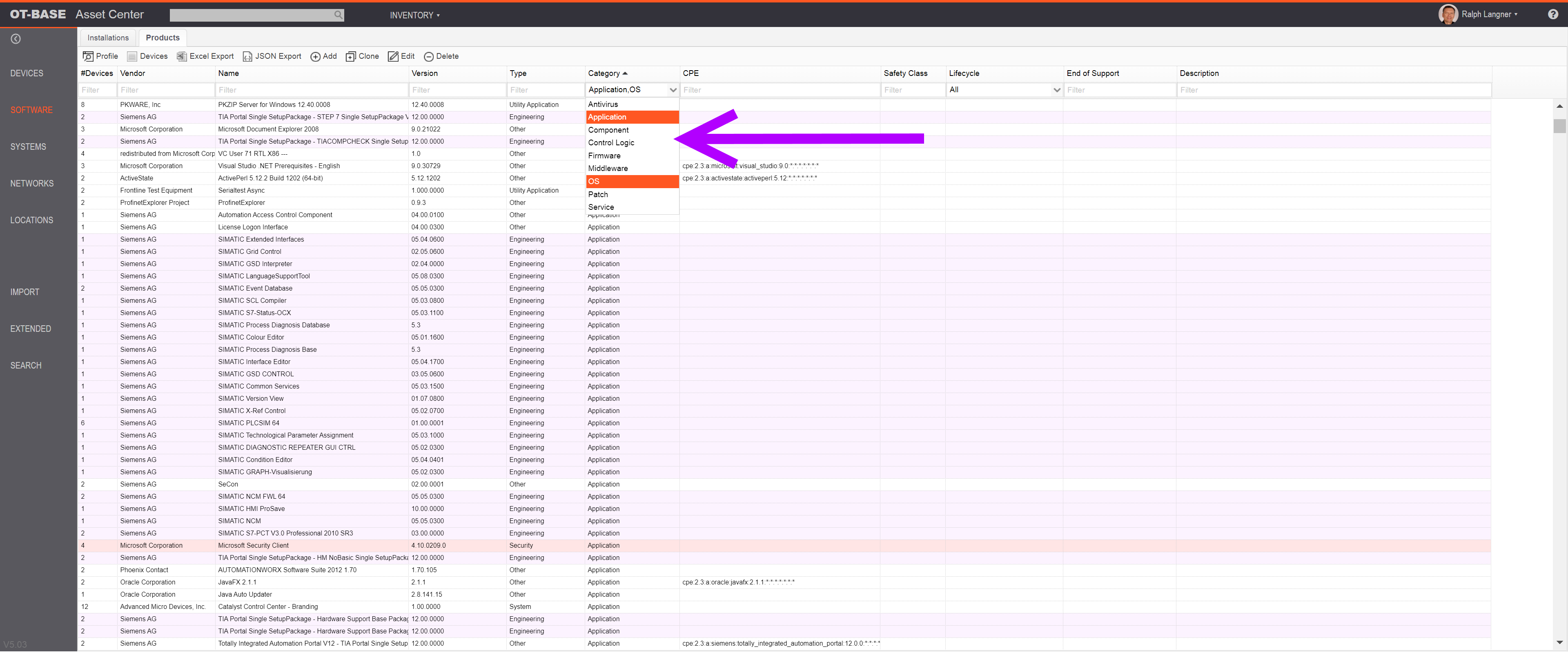Open IMPORT in sidebar
This screenshot has width=1568, height=653.
[x=24, y=292]
